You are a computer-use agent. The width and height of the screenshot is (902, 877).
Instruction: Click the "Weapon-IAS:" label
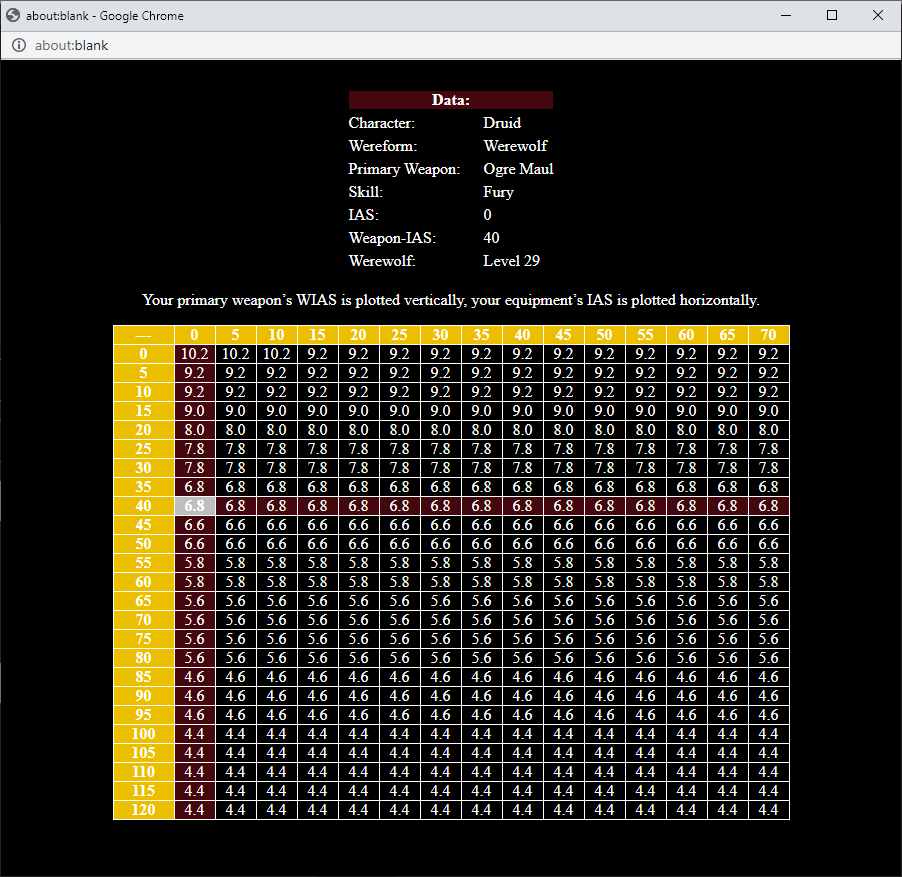point(392,238)
